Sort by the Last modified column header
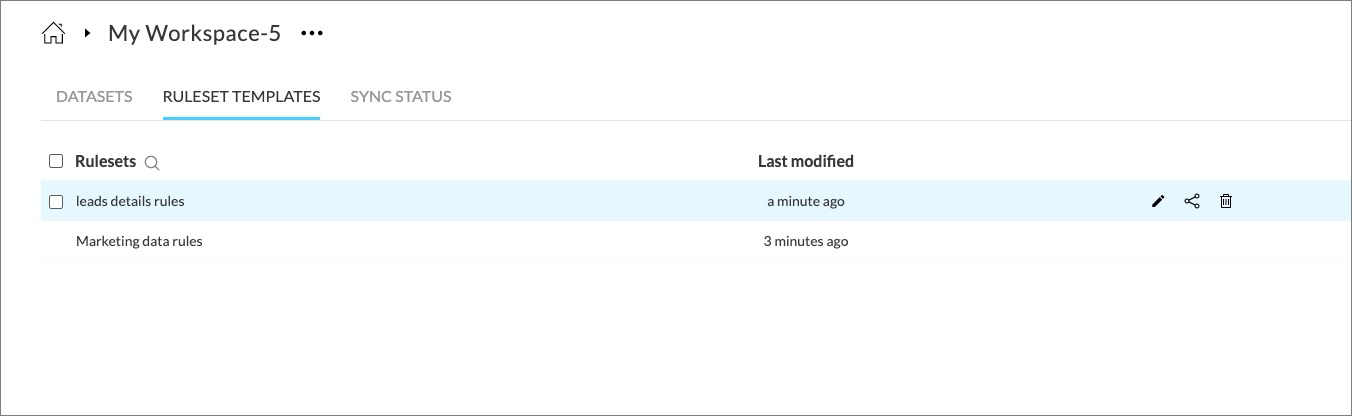1352x416 pixels. 805,161
